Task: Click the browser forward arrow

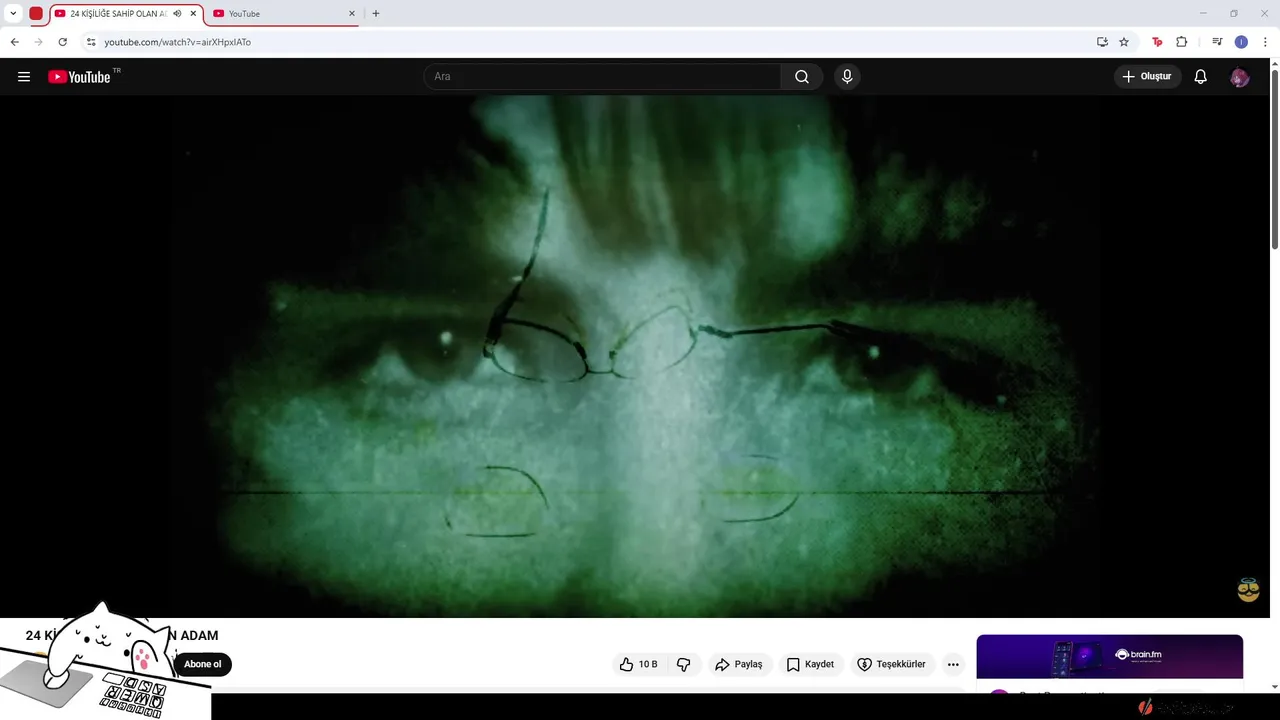Action: click(x=38, y=42)
